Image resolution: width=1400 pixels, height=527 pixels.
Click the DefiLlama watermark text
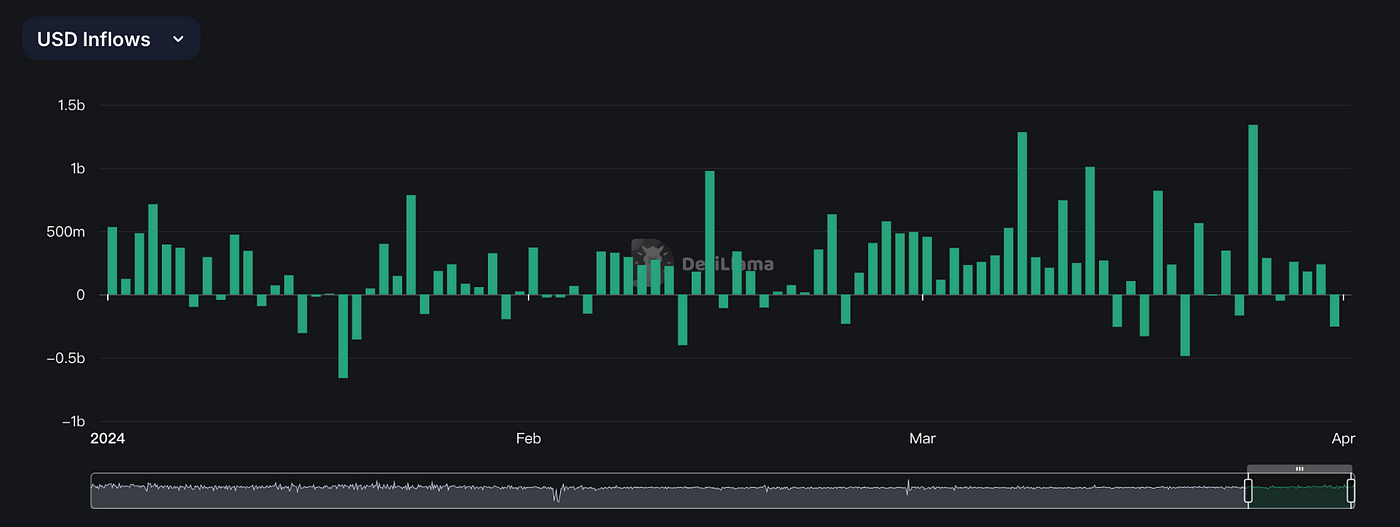727,265
